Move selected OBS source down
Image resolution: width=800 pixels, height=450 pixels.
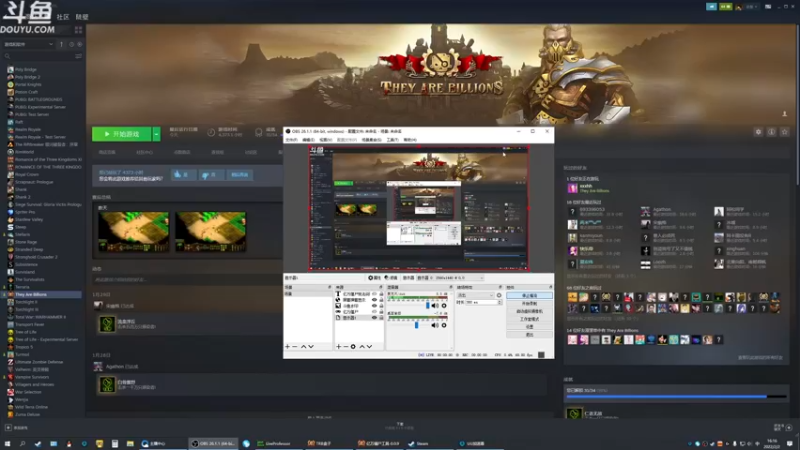(x=369, y=346)
